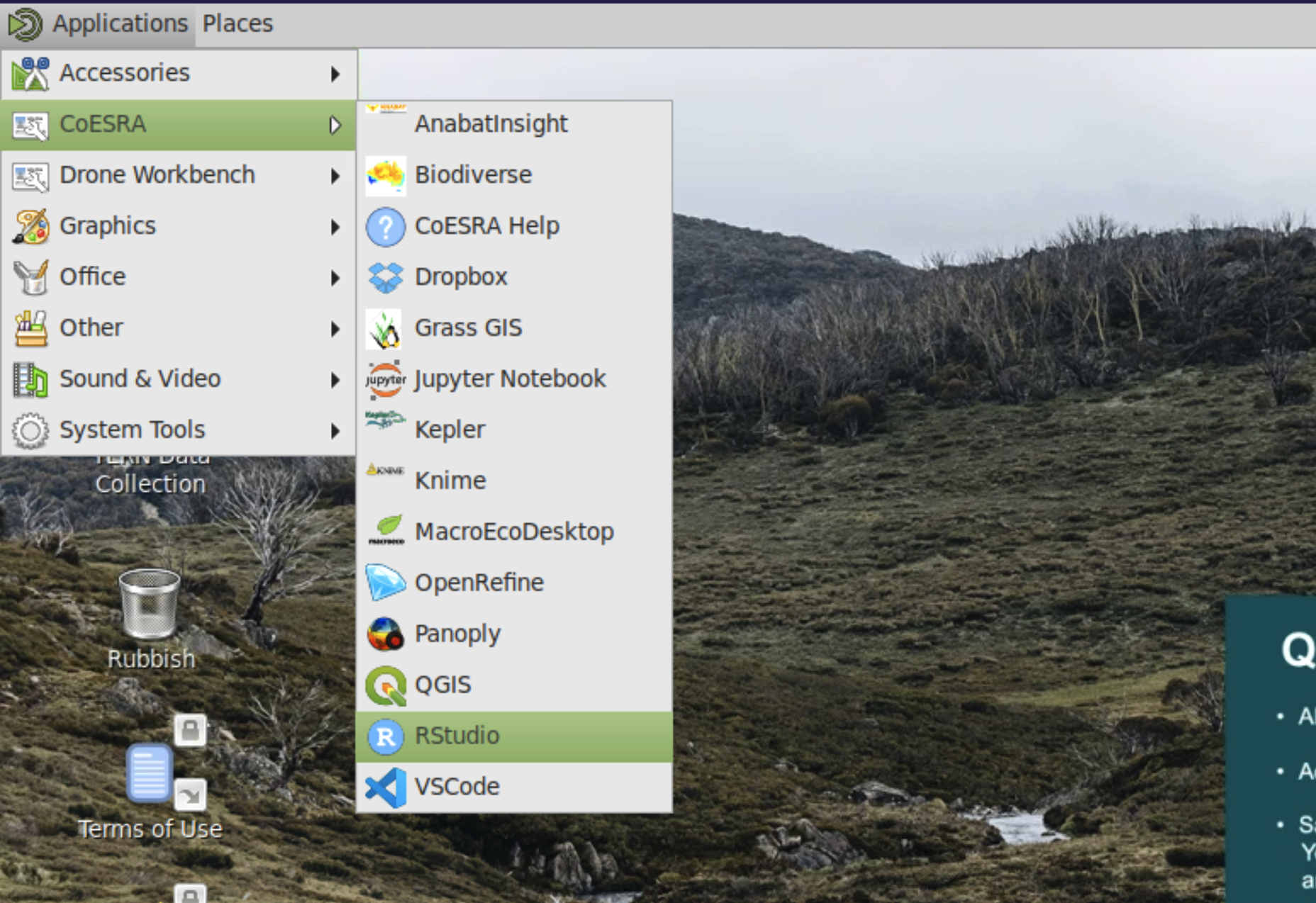Click the Office category icon
Image resolution: width=1316 pixels, height=903 pixels.
point(30,277)
